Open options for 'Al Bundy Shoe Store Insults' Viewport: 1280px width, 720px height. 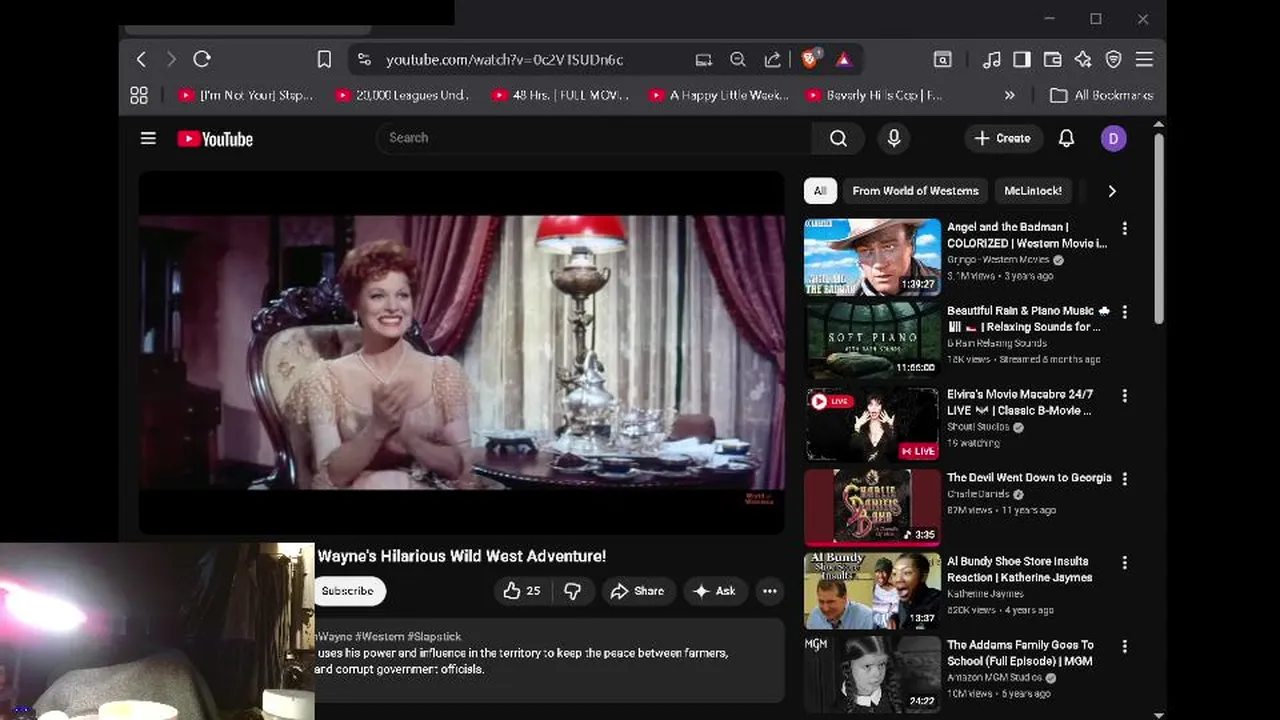1124,563
